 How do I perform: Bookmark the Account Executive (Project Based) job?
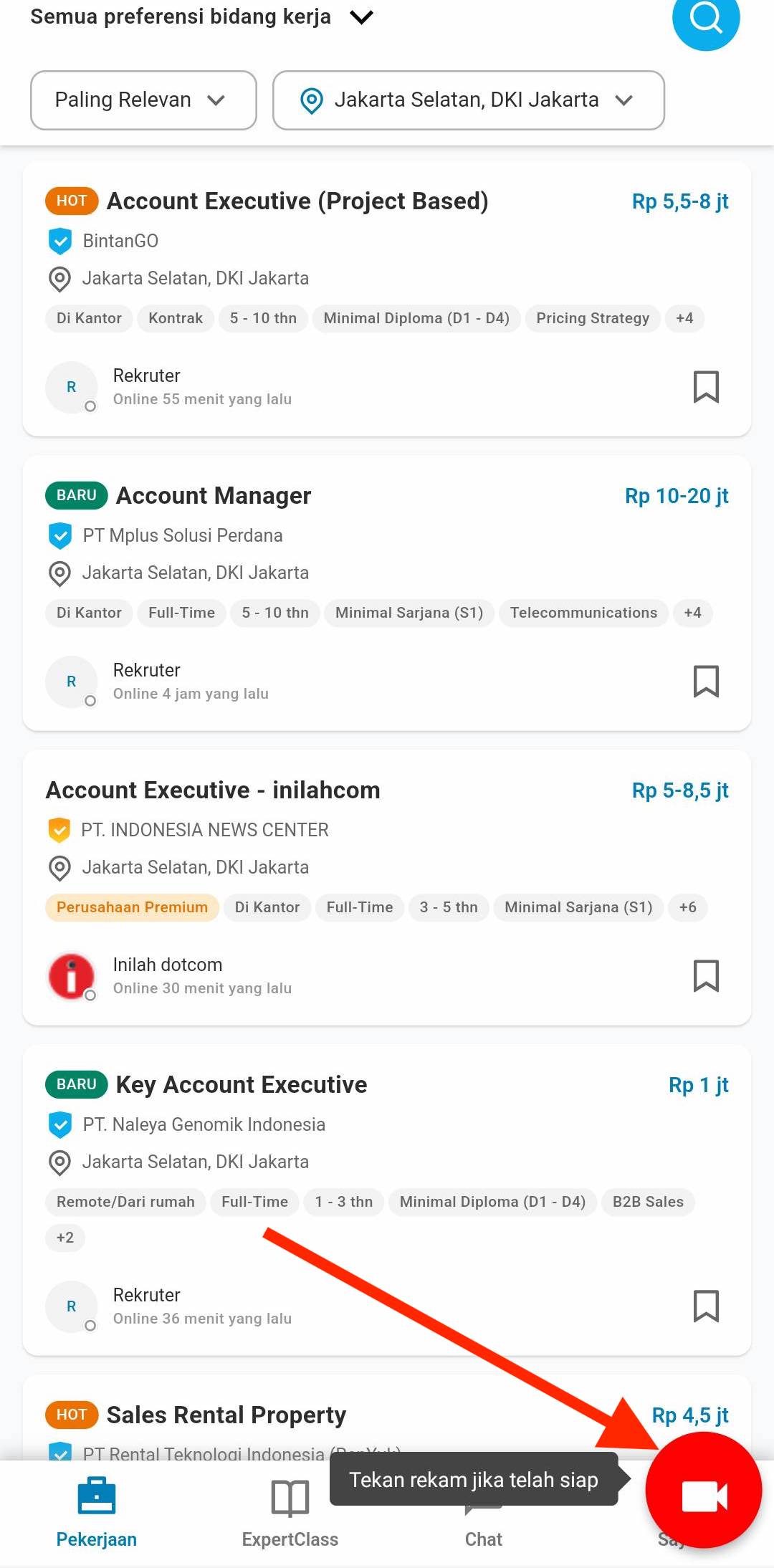706,387
